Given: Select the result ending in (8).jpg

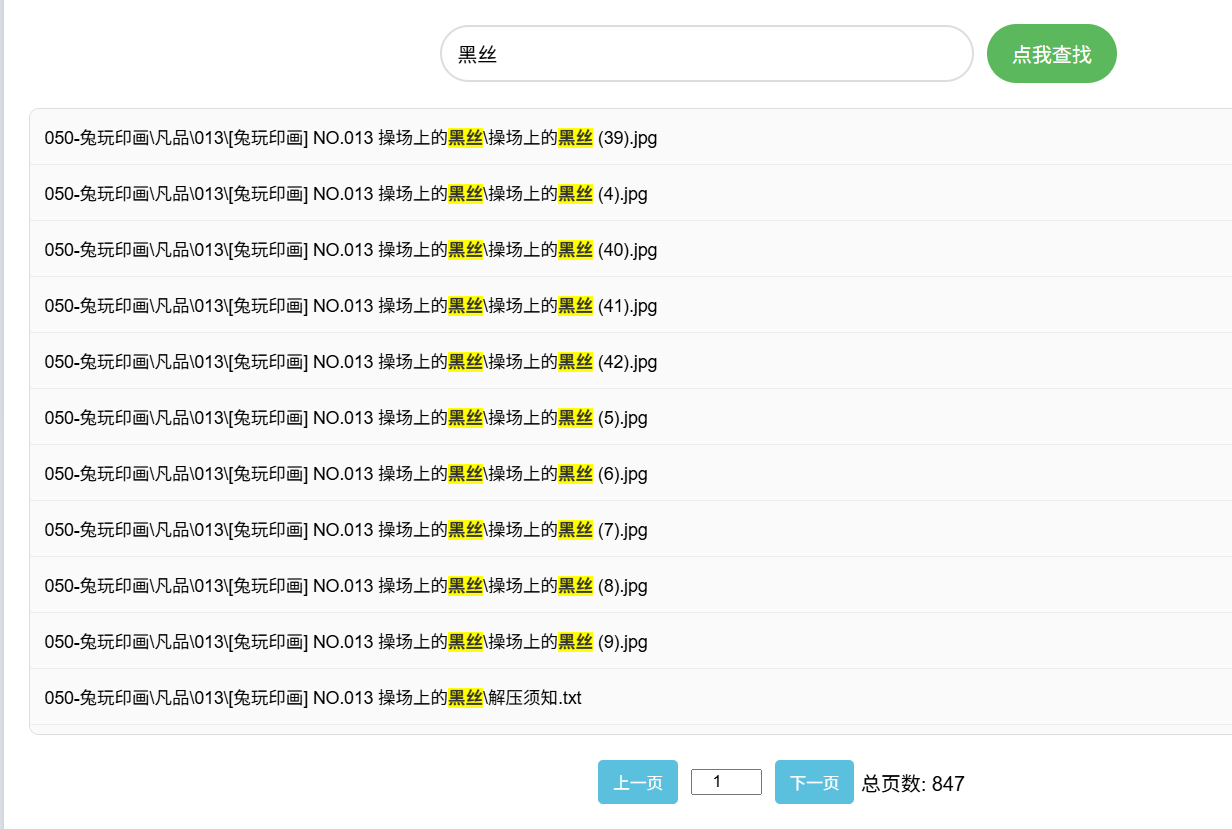Looking at the screenshot, I should (x=631, y=585).
